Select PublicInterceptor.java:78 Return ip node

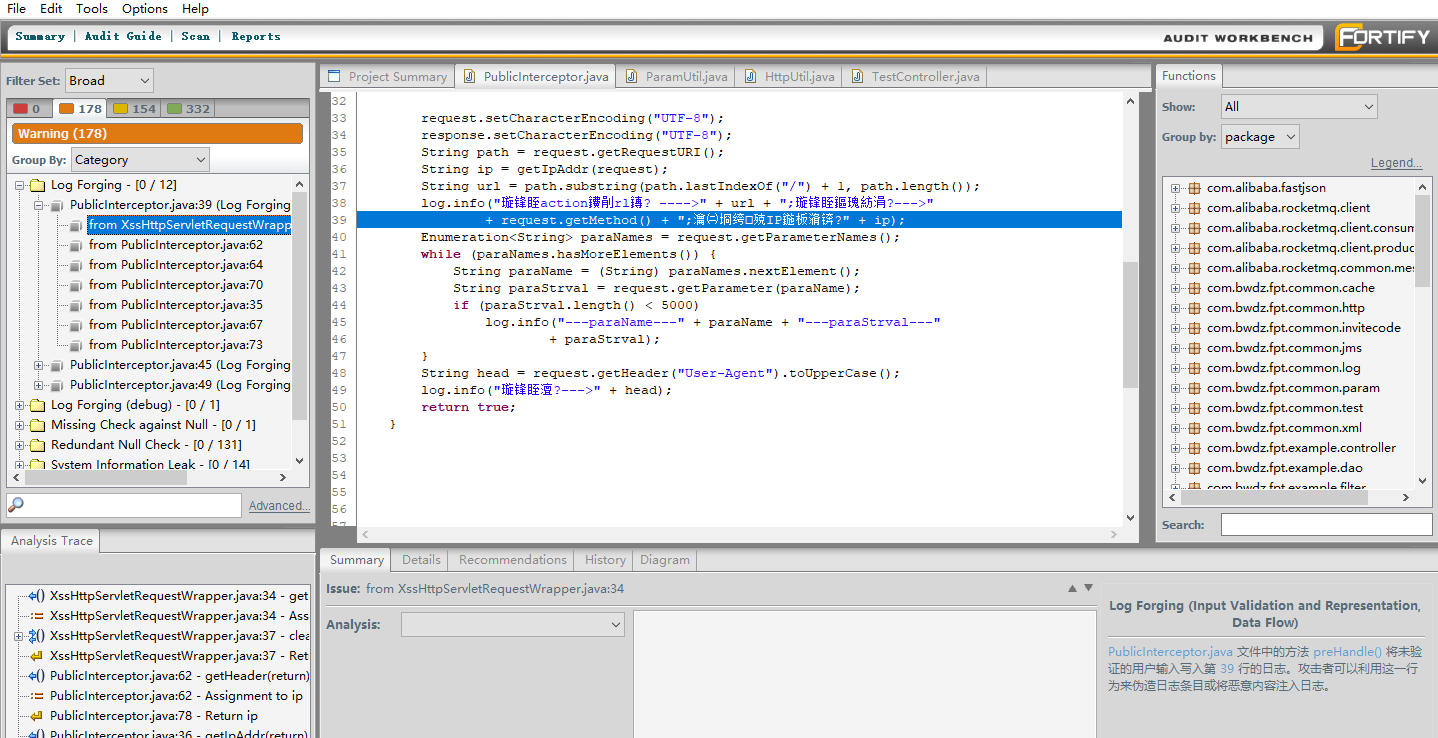(154, 716)
